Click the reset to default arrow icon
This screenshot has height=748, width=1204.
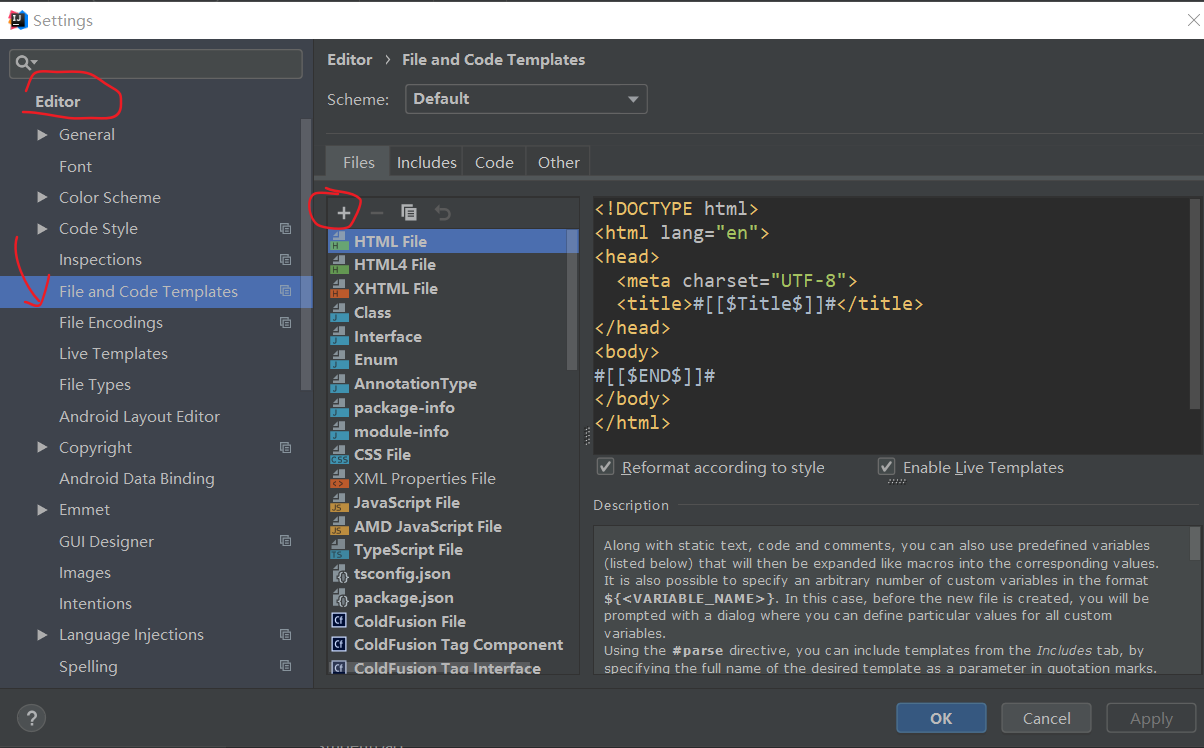tap(442, 213)
